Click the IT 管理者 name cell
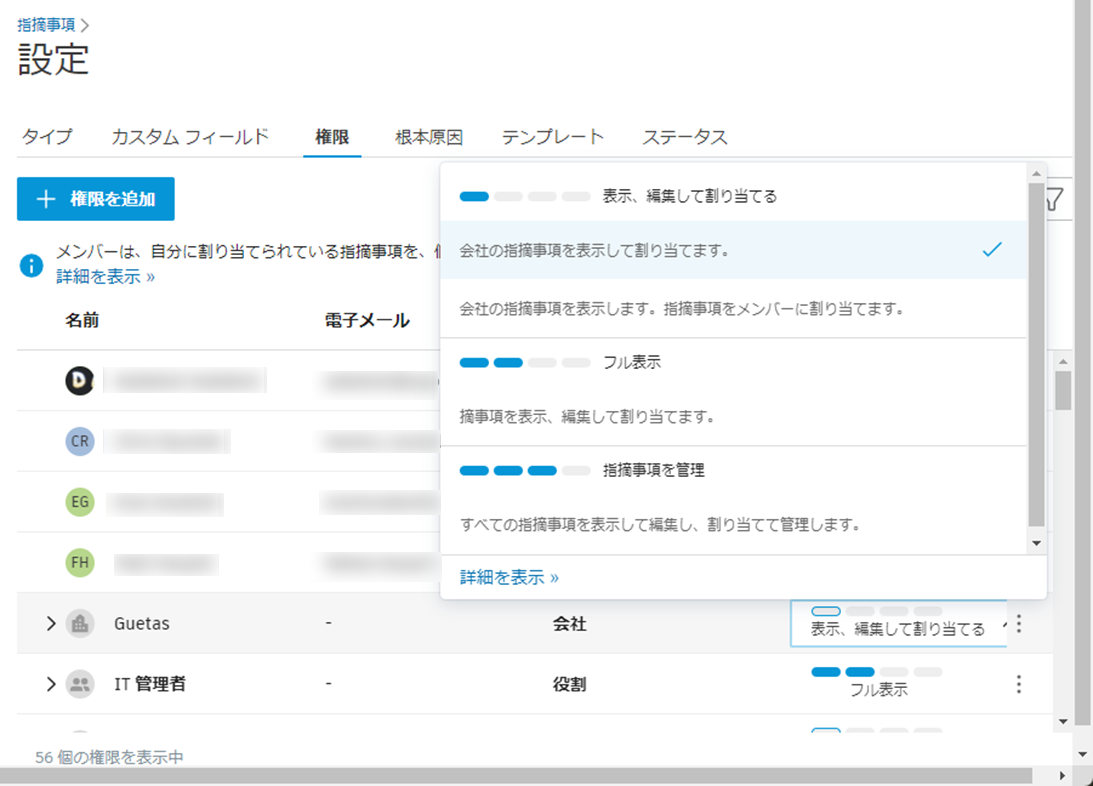1093x786 pixels. [x=150, y=684]
